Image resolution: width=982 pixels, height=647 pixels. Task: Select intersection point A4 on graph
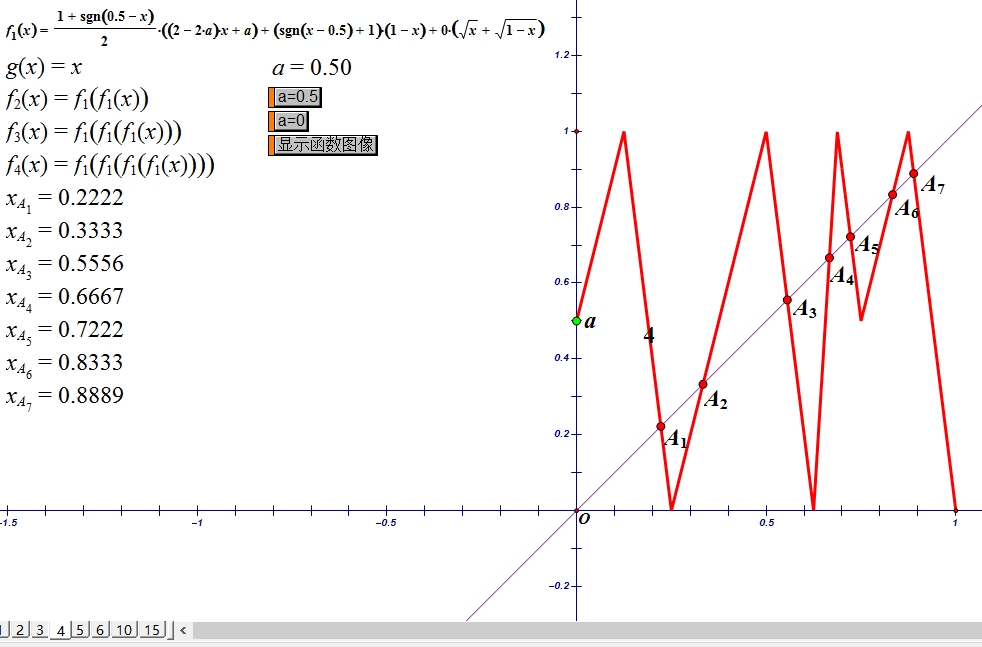point(829,258)
